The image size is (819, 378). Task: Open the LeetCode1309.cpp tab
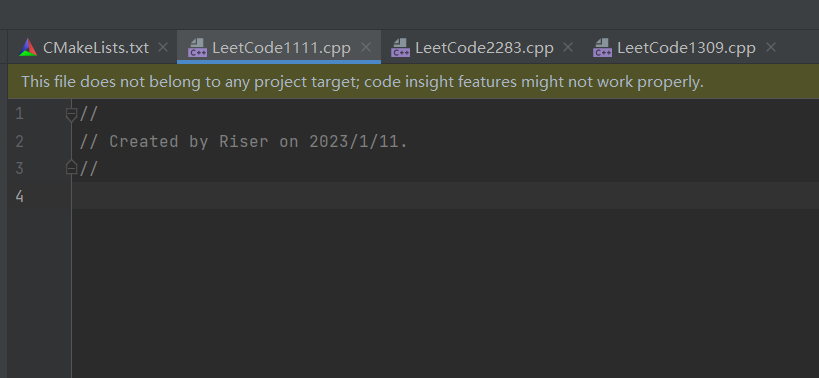(686, 48)
